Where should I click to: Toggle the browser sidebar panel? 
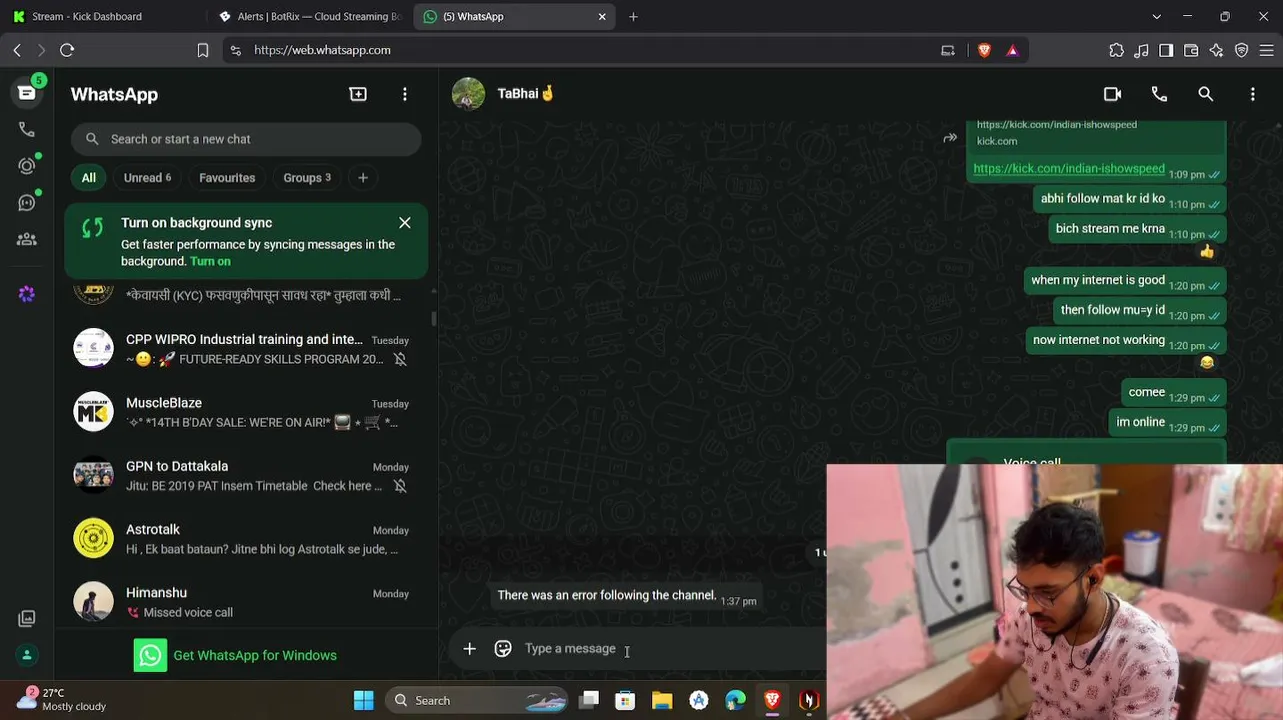click(1166, 50)
